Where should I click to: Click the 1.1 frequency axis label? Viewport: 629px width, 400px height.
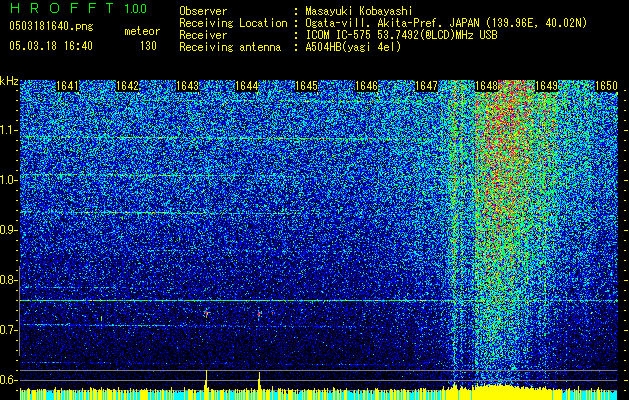pyautogui.click(x=9, y=130)
